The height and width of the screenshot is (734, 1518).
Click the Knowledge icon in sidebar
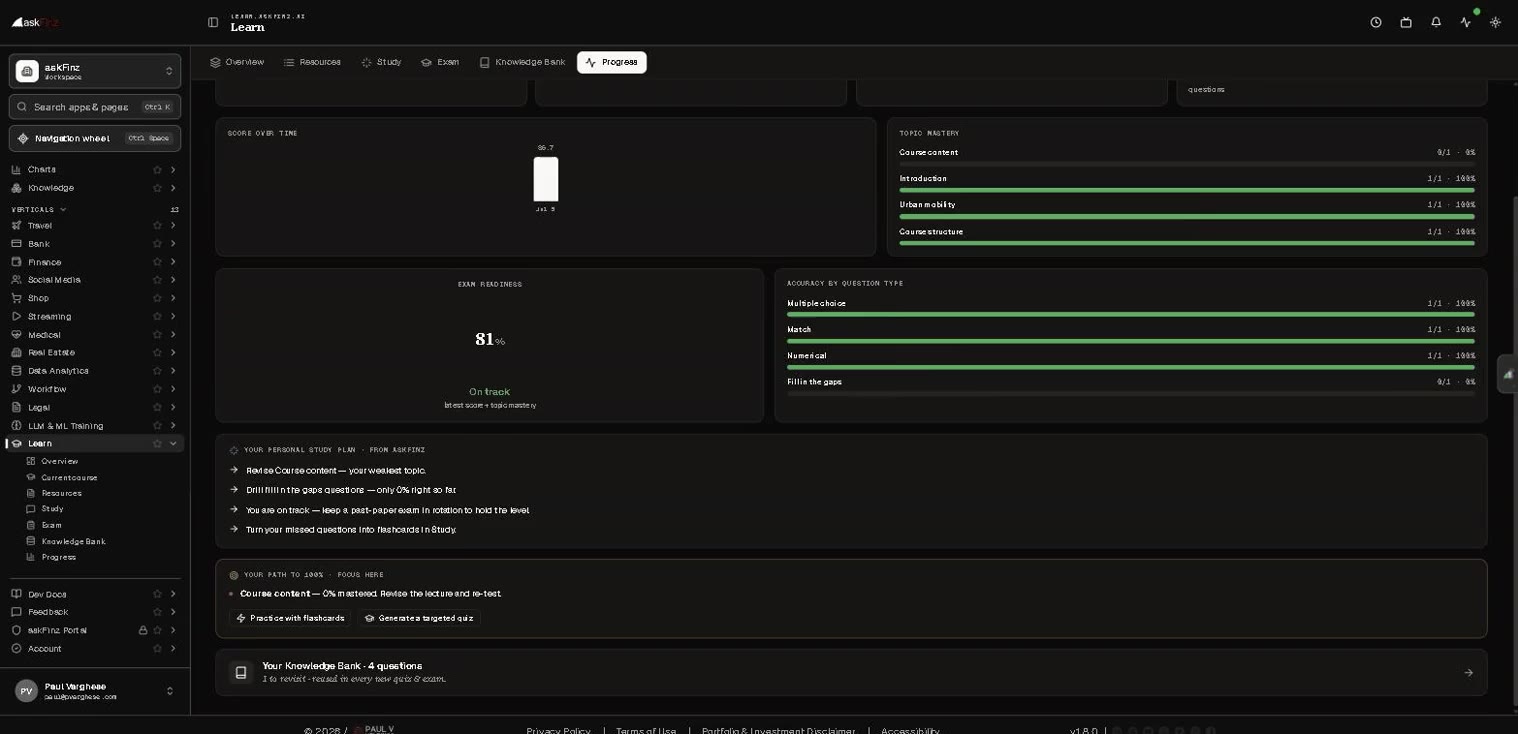pos(16,188)
